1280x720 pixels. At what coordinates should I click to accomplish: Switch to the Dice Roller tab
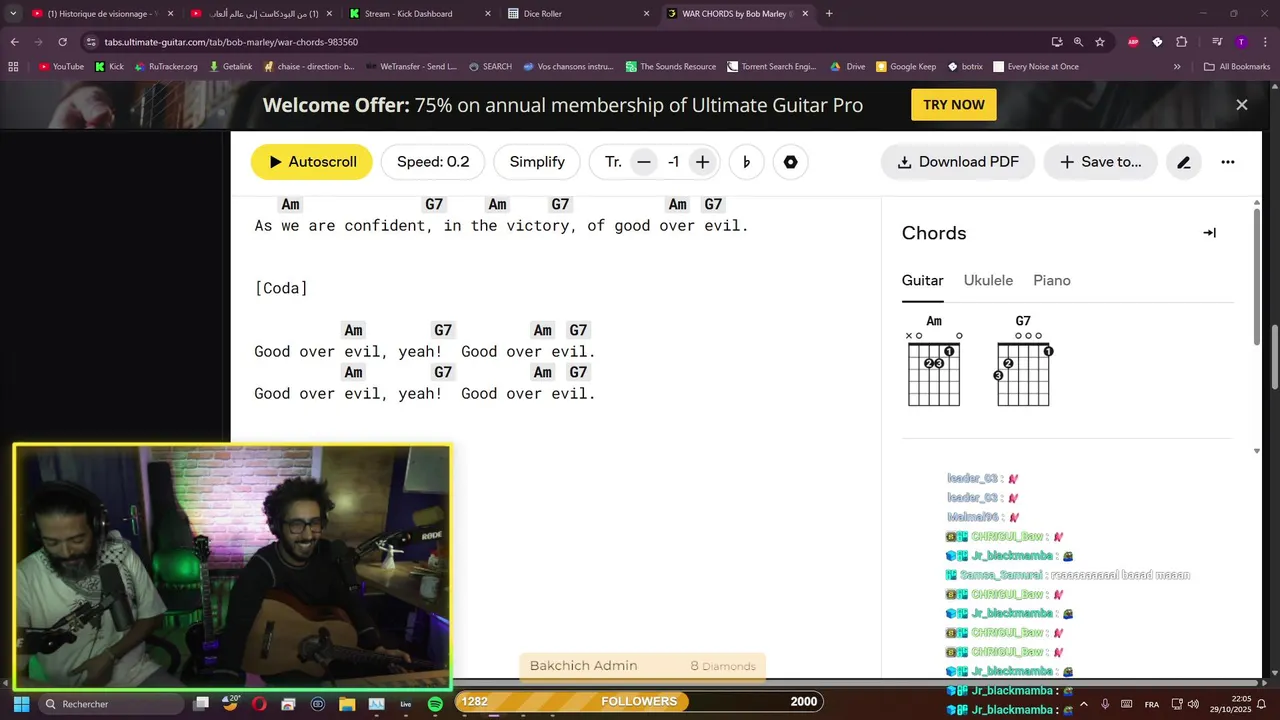[x=577, y=14]
